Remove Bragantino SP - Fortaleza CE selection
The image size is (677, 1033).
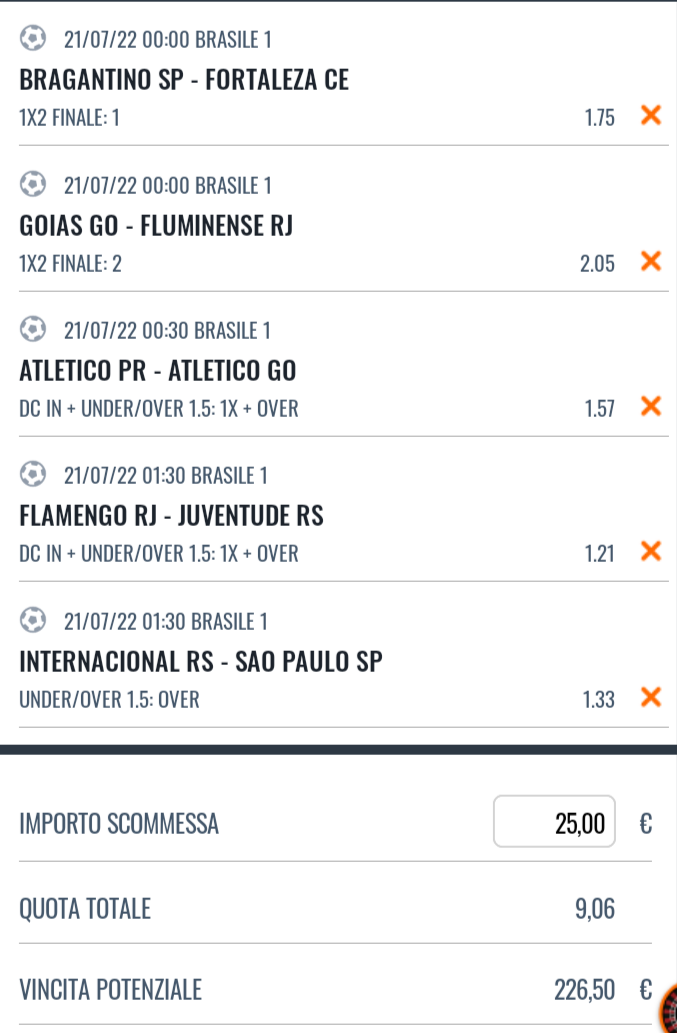pos(651,115)
